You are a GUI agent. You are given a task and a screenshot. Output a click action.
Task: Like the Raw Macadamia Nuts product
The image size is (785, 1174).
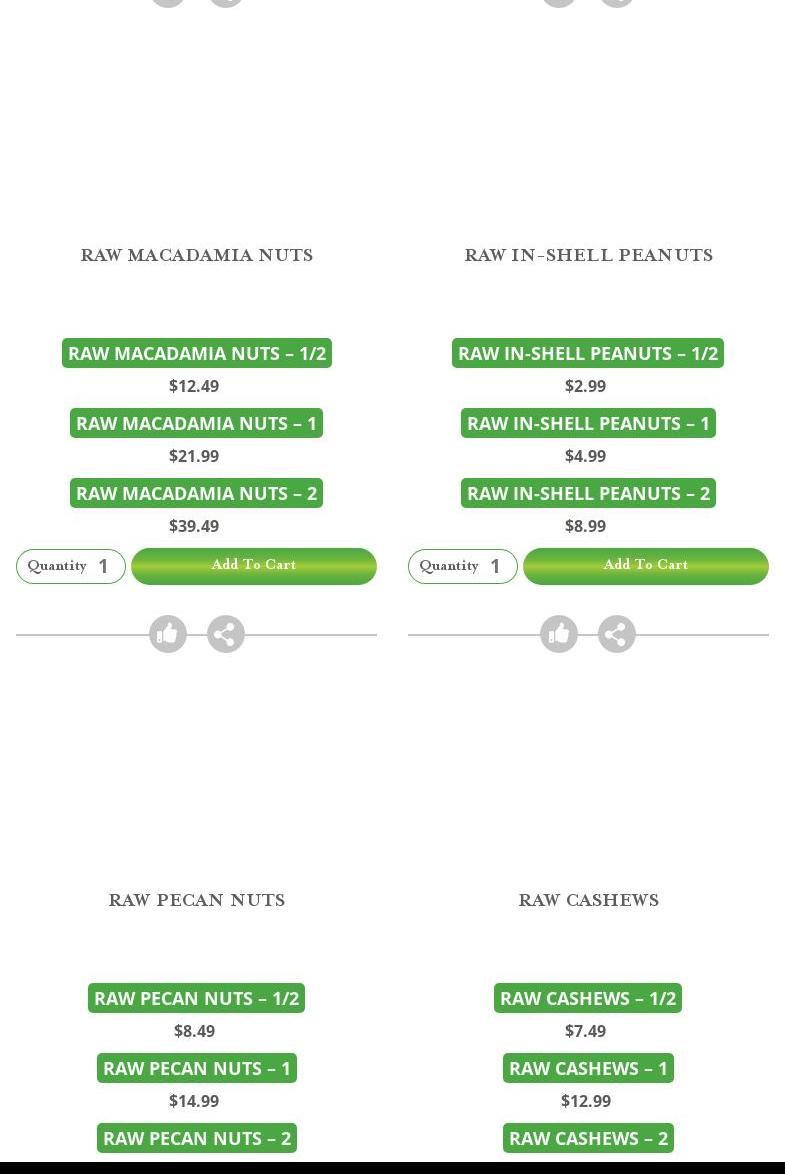point(168,634)
